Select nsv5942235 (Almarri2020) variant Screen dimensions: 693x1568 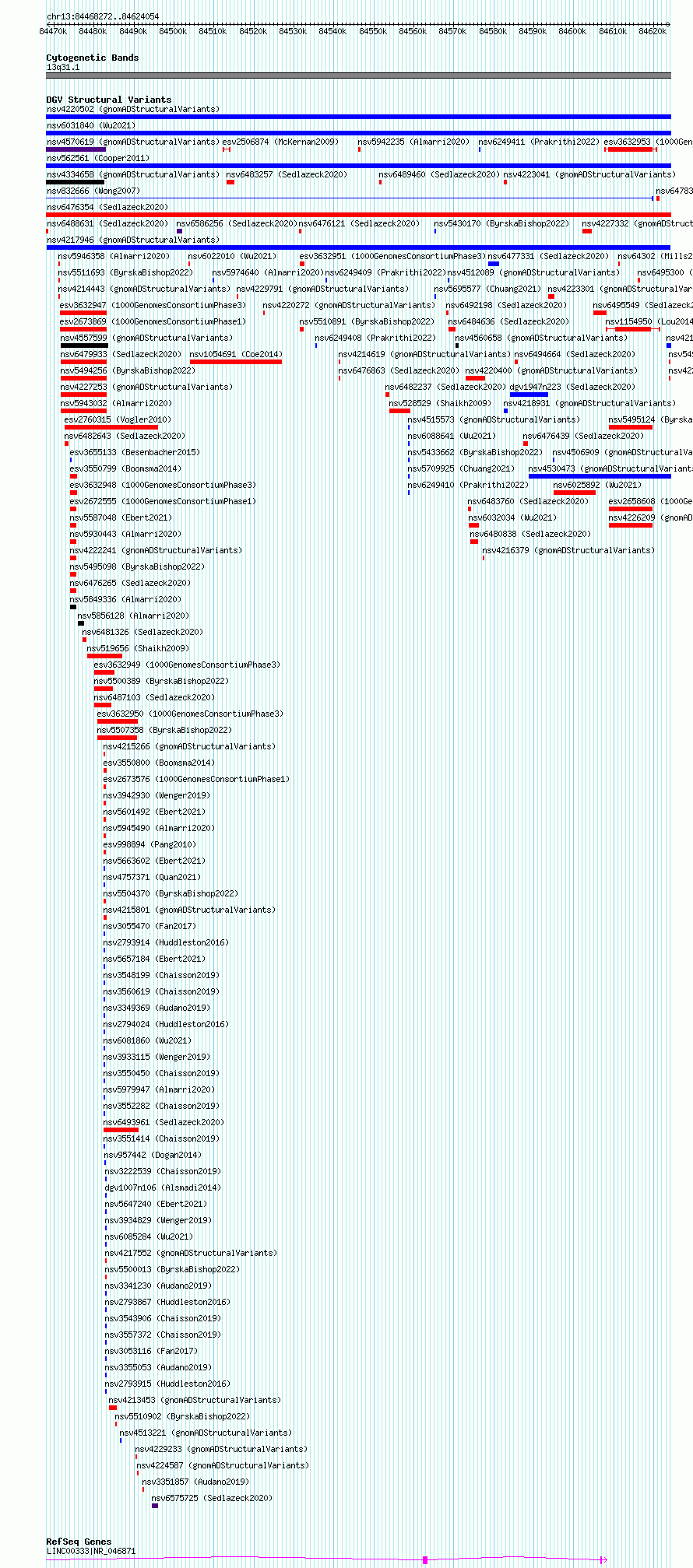click(x=413, y=142)
